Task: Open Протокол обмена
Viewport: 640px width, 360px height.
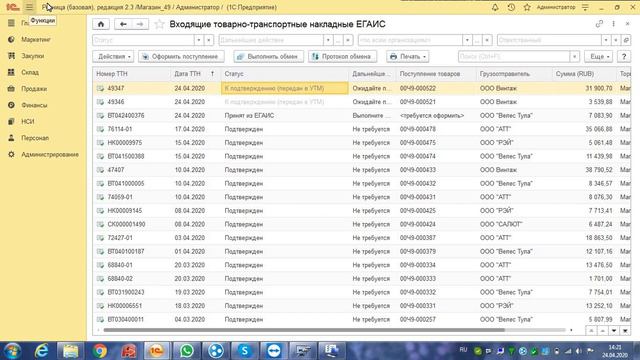Action: pos(342,56)
